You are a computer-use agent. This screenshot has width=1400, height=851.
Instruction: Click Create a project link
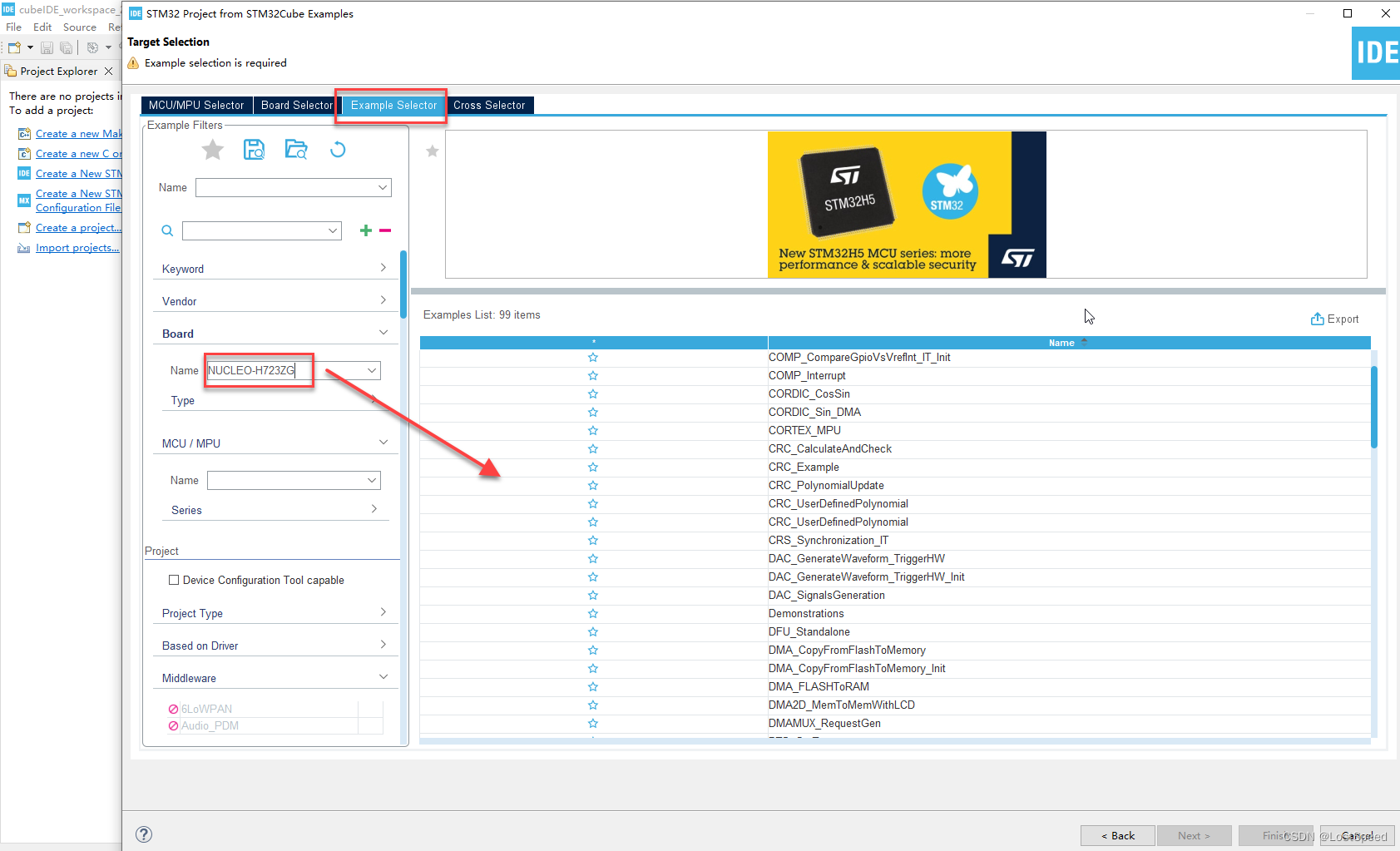tap(78, 227)
